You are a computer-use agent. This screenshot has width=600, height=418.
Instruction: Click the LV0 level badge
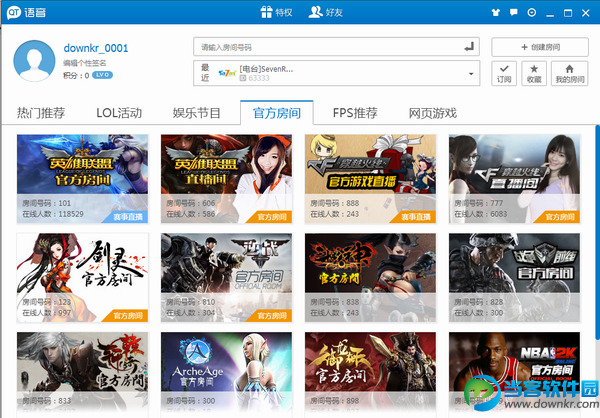click(102, 75)
